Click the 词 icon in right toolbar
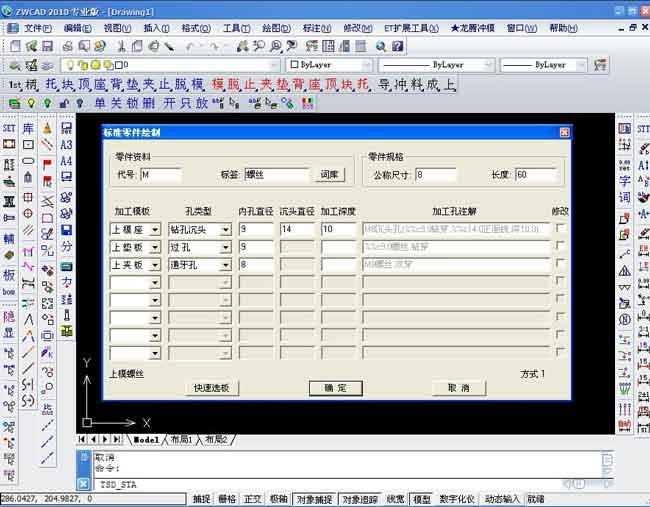Screen dimensions: 650x507 (x=625, y=198)
